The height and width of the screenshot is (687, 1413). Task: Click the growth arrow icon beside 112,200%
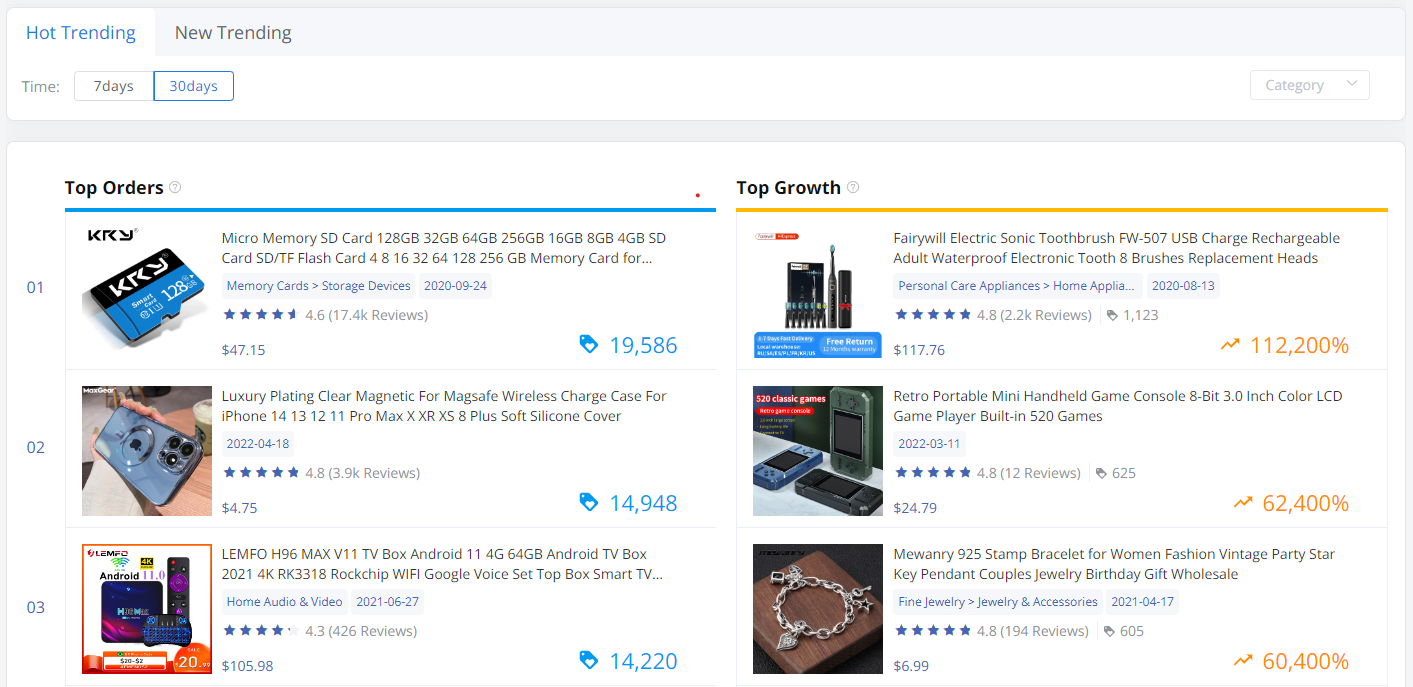[1230, 345]
